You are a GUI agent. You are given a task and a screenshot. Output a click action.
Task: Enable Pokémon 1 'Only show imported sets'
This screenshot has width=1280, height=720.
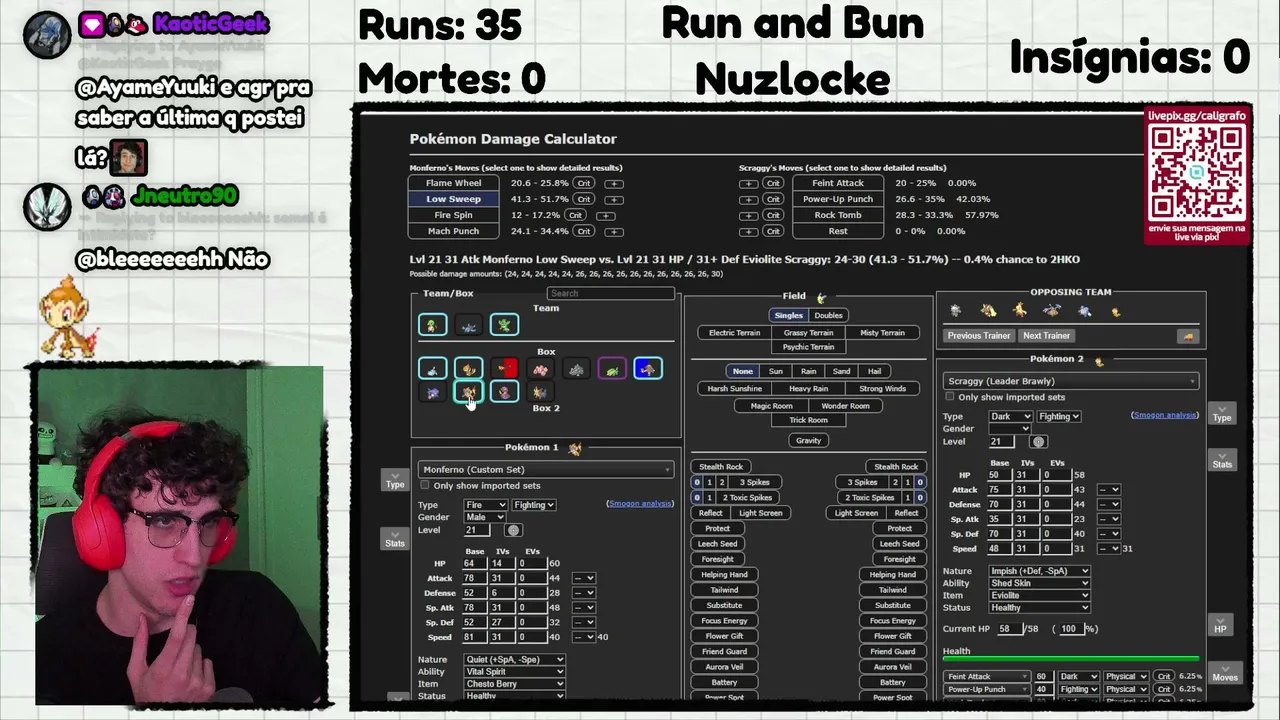425,486
